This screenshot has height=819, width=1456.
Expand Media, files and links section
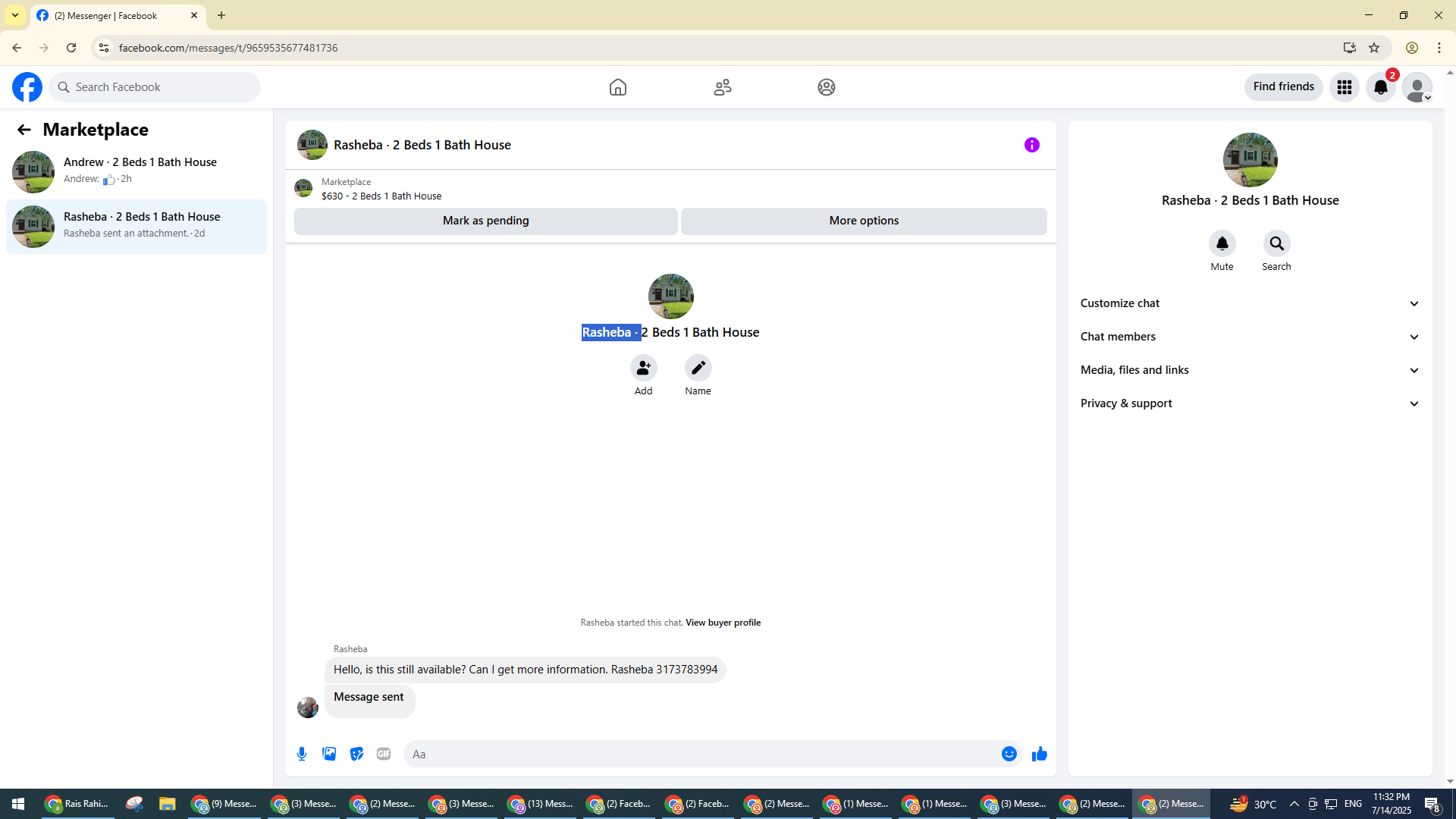(1250, 370)
